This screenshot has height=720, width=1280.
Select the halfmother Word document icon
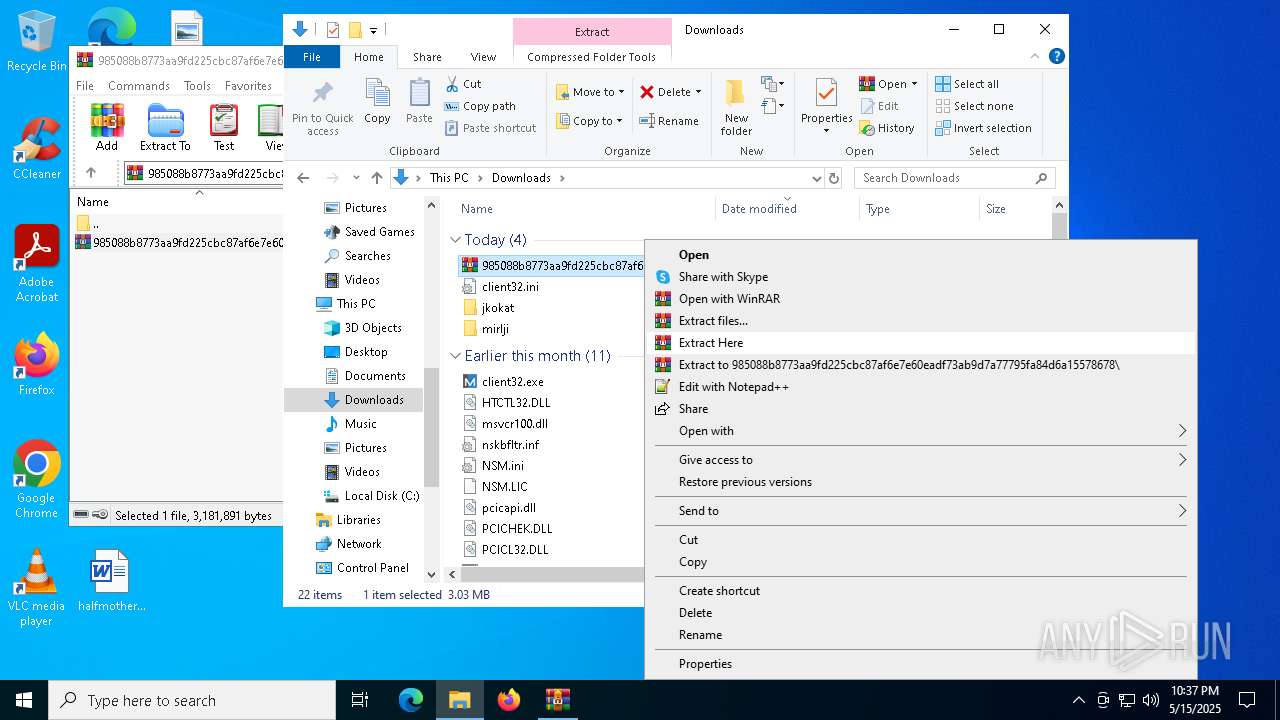coord(110,580)
